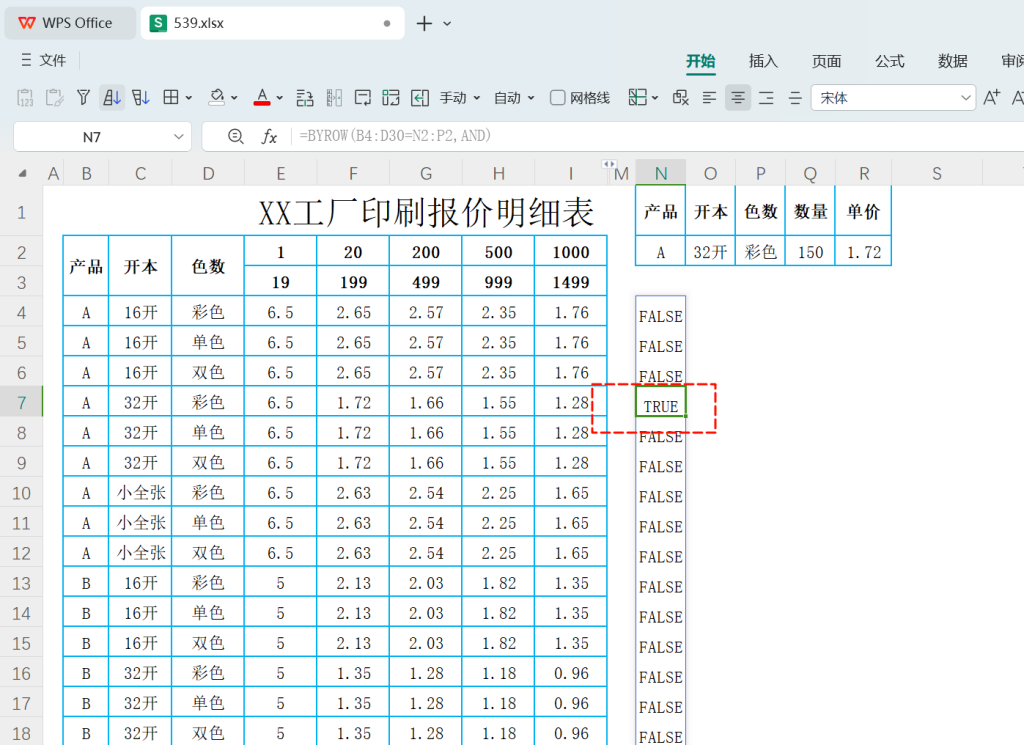Open the freeze panes dropdown arrow
Image resolution: width=1024 pixels, height=745 pixels.
point(655,98)
